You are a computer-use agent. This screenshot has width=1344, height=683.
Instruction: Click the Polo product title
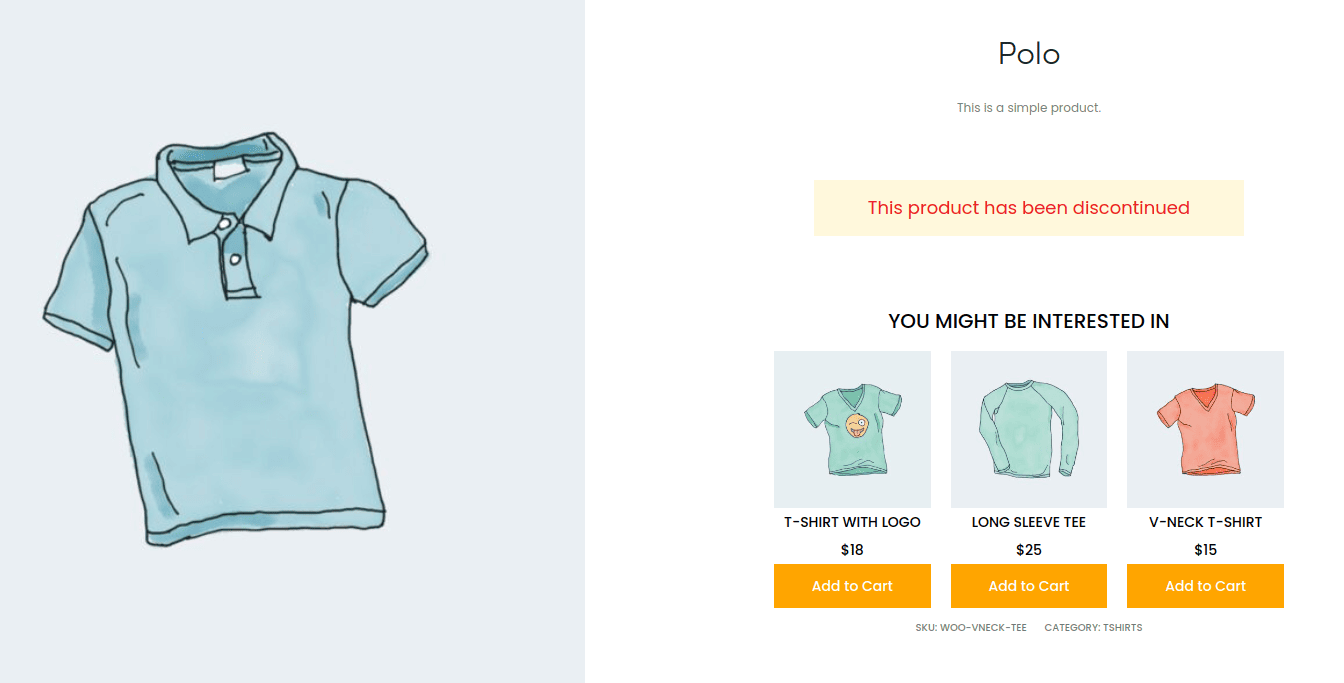click(x=1028, y=54)
